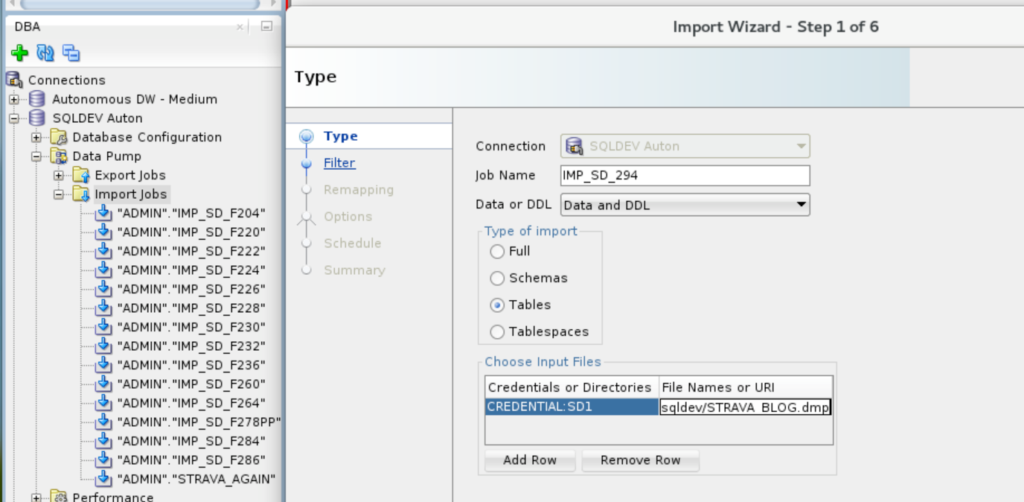
Task: Choose the Schemas radio button
Action: tap(497, 278)
